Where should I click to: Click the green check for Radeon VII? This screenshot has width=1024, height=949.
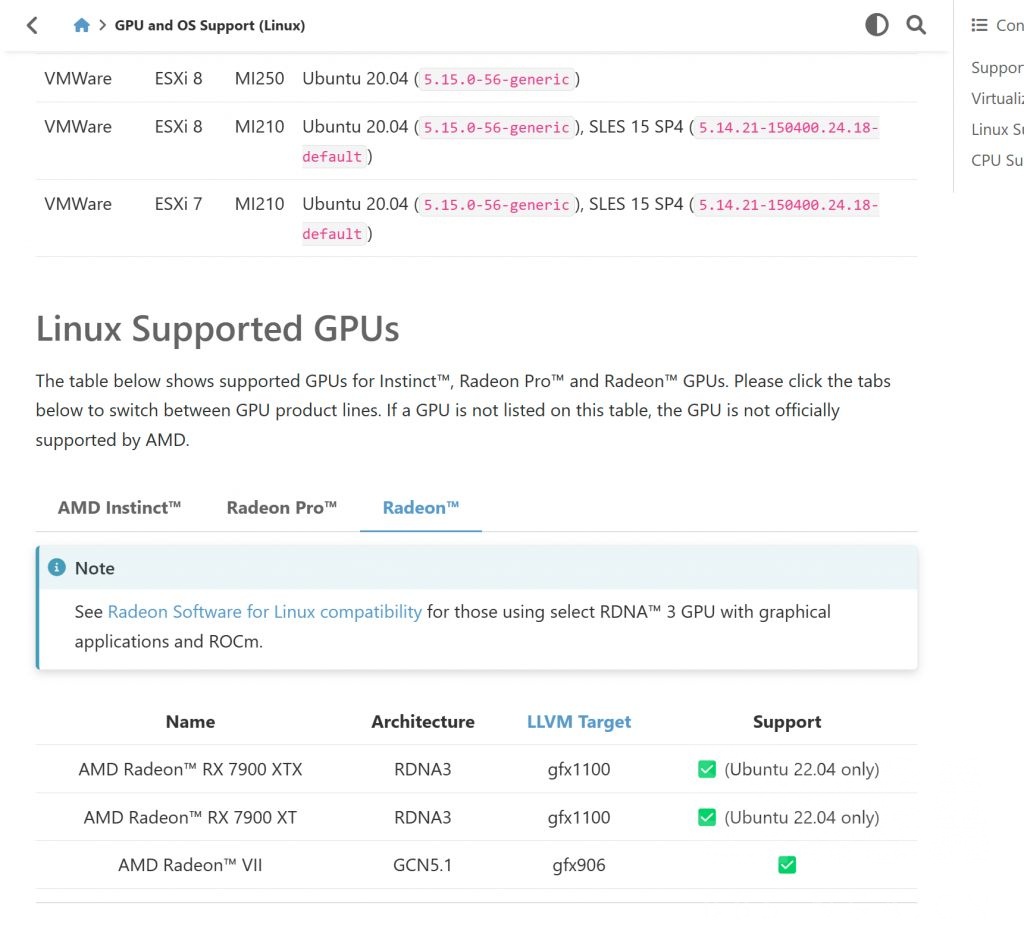pyautogui.click(x=787, y=864)
